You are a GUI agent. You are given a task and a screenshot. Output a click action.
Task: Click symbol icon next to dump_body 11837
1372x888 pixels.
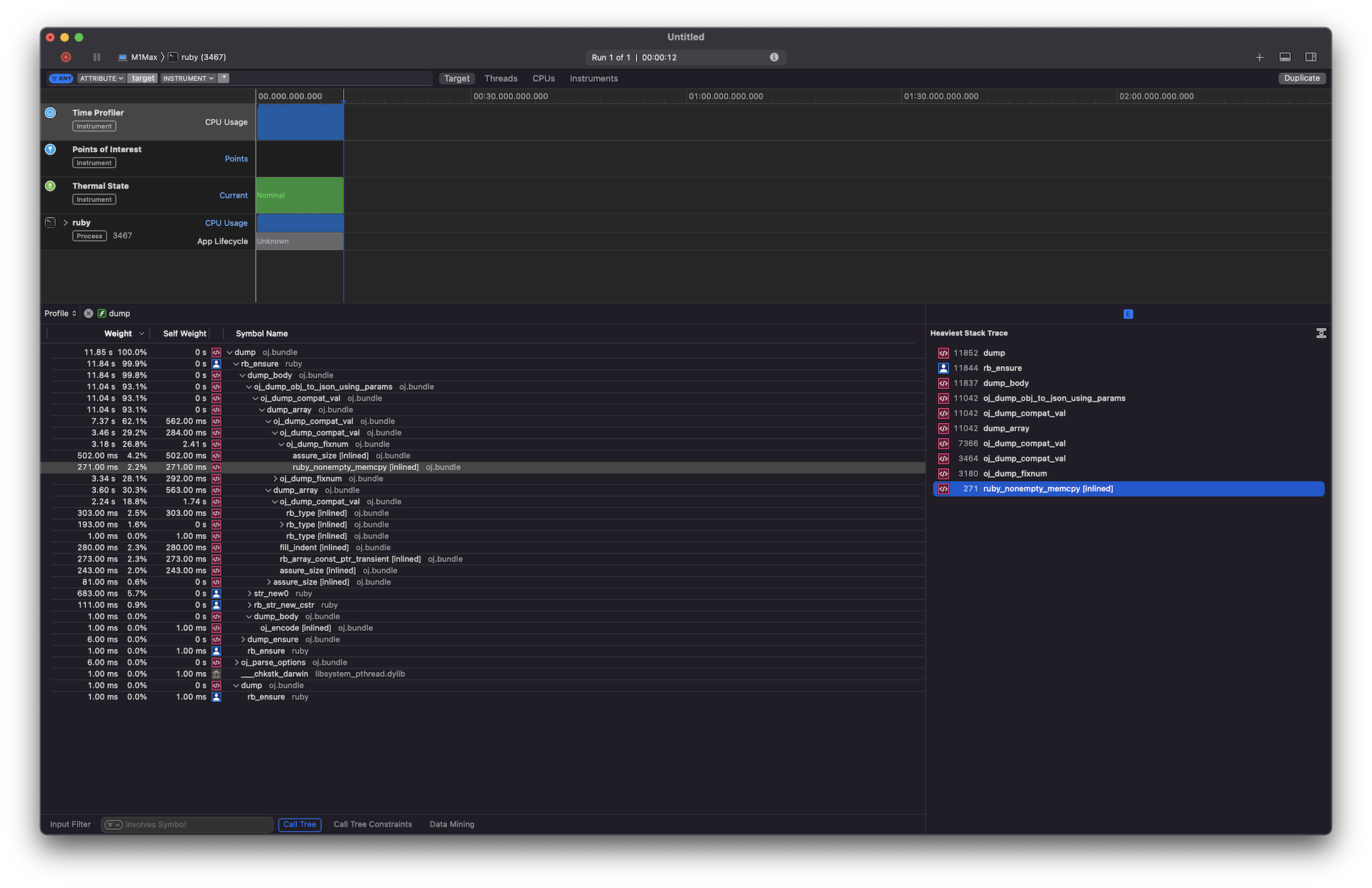pos(944,383)
